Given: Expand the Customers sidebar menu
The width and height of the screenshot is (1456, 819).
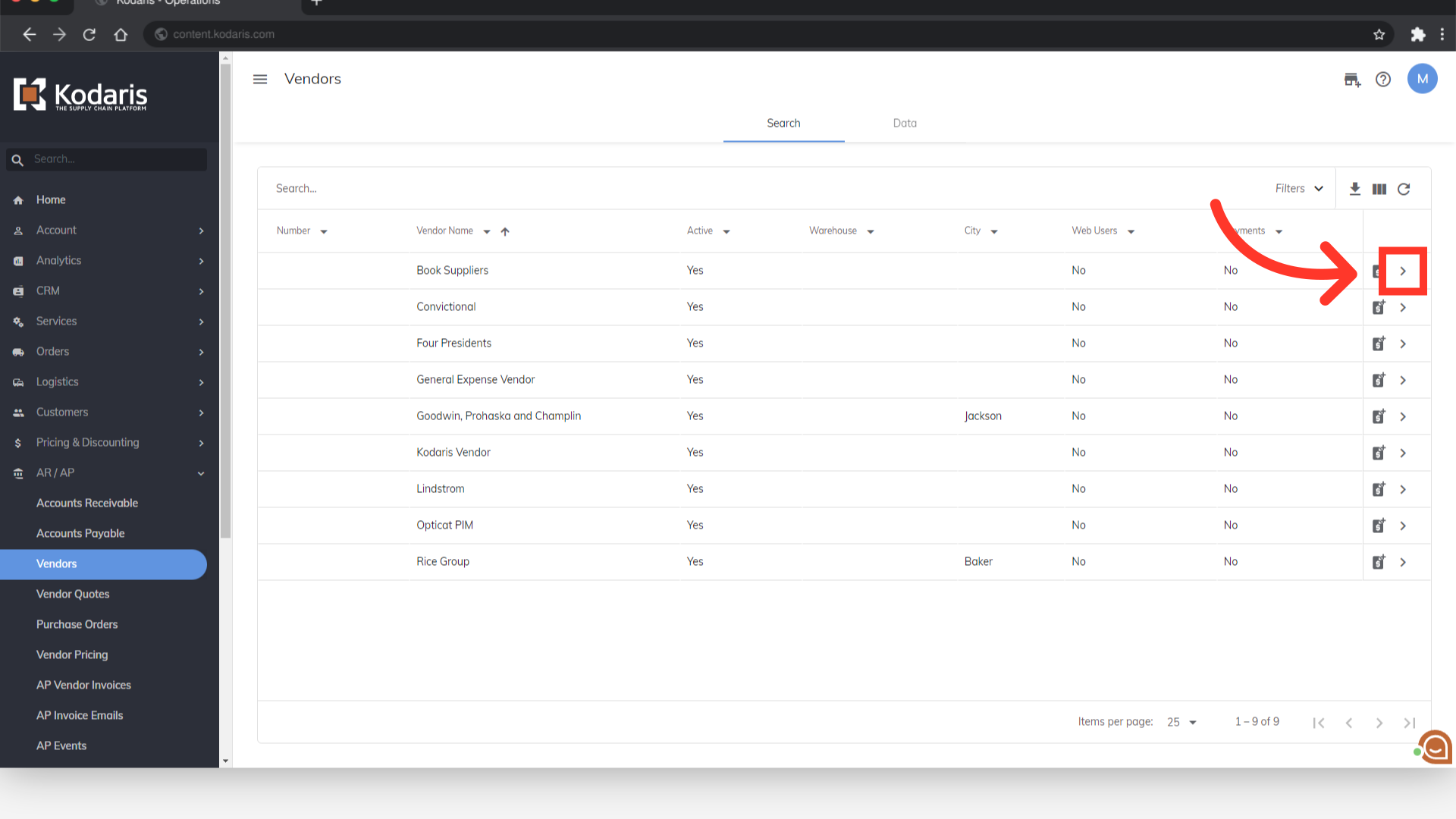Looking at the screenshot, I should click(201, 413).
